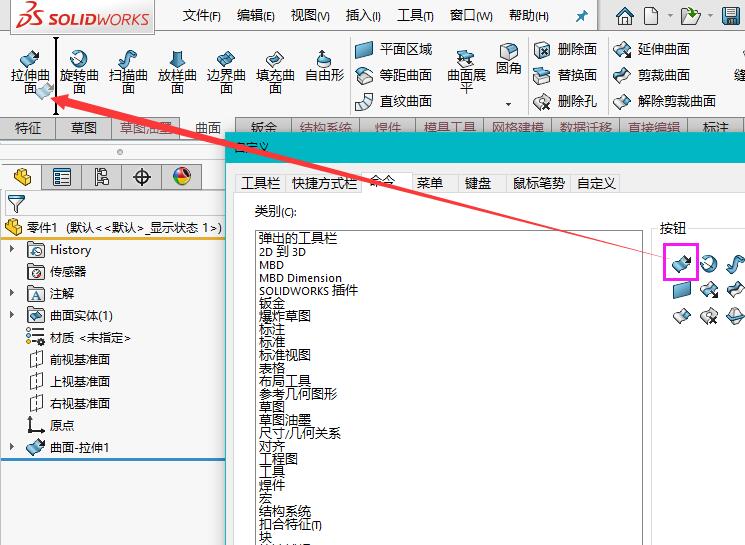The height and width of the screenshot is (545, 745).
Task: Switch to the 特征 ribbon tab
Action: tap(28, 128)
